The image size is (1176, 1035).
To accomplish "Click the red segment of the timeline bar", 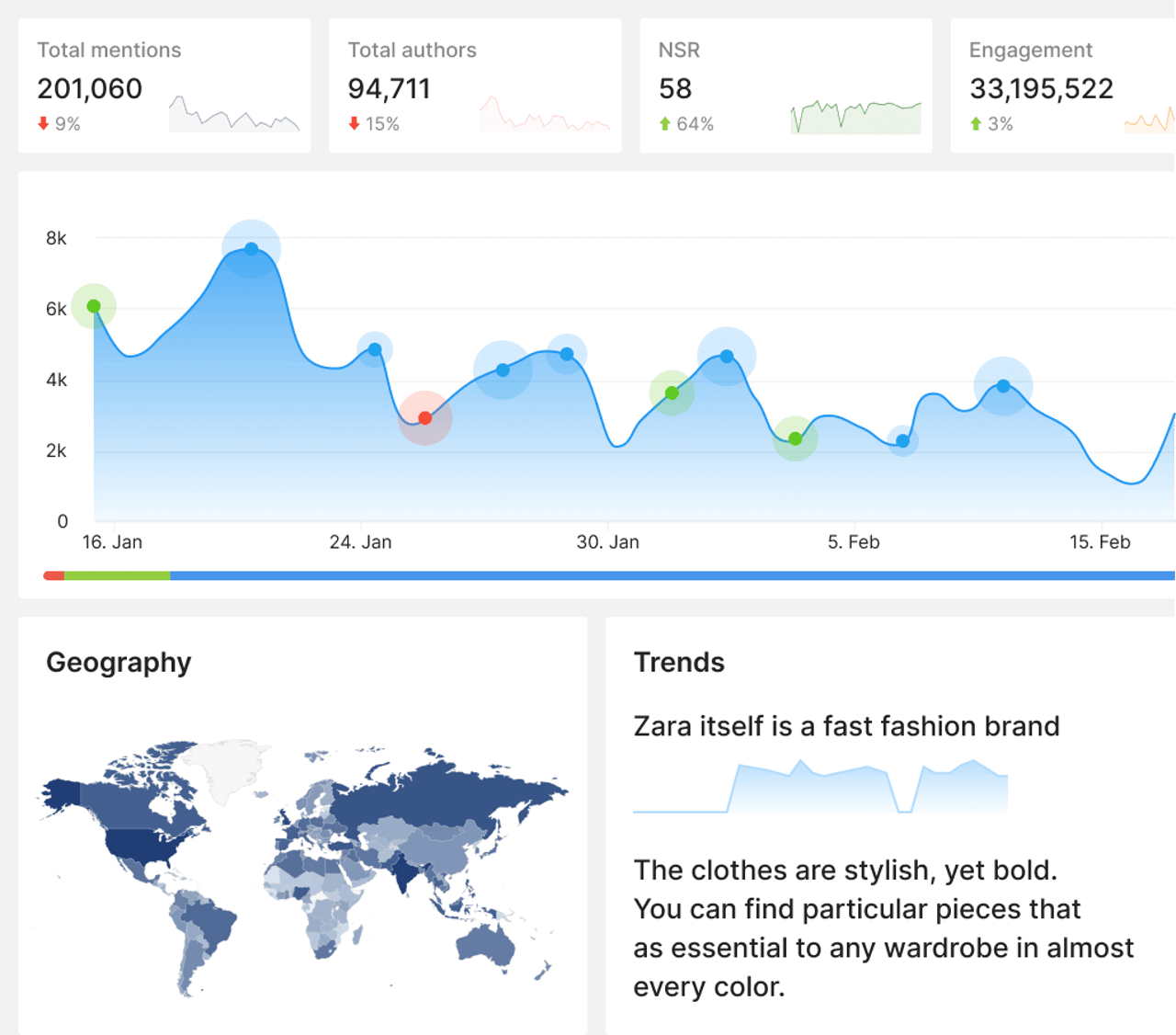I will (52, 575).
